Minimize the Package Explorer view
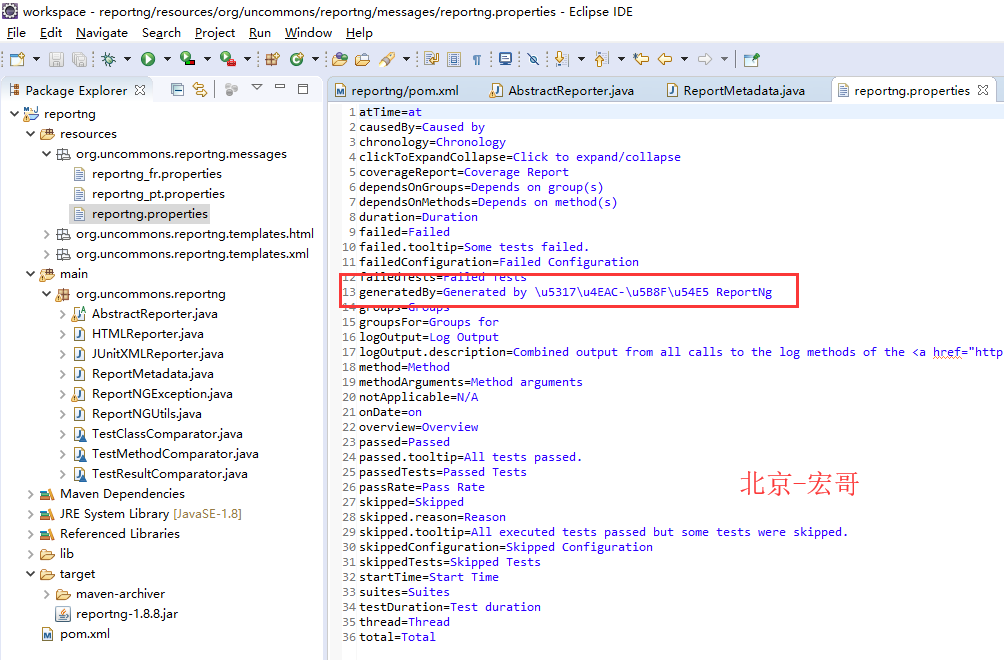Viewport: 1004px width, 660px height. [280, 87]
